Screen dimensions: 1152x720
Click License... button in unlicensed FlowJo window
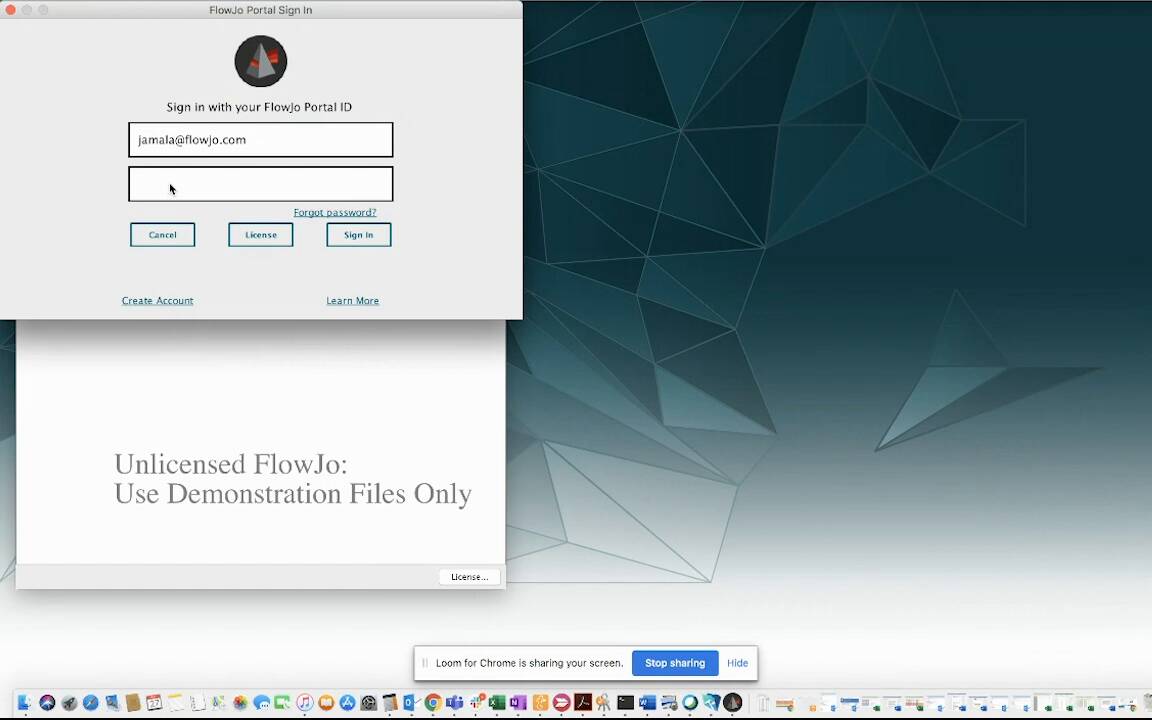tap(469, 577)
